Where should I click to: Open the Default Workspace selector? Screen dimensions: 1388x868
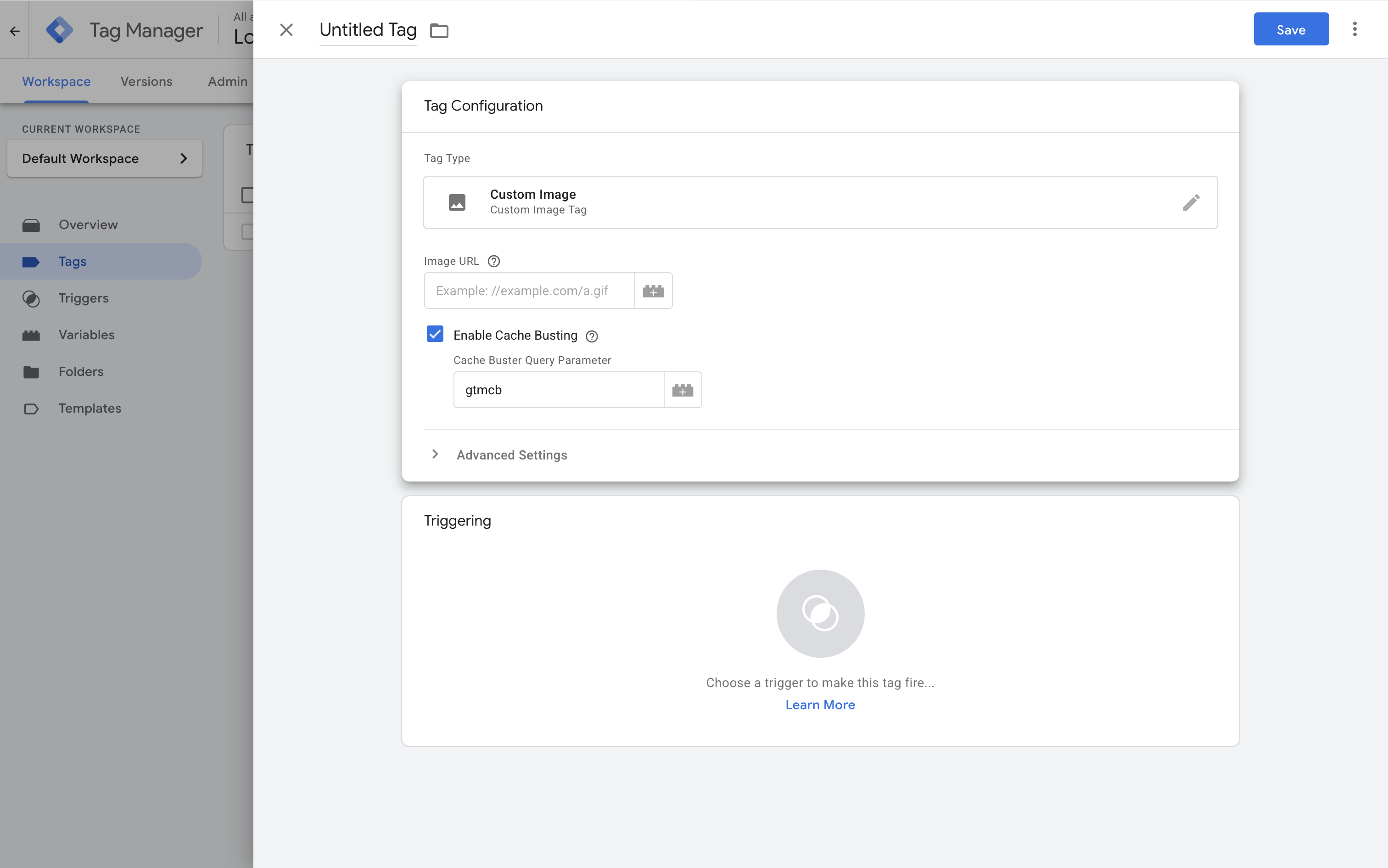click(104, 158)
